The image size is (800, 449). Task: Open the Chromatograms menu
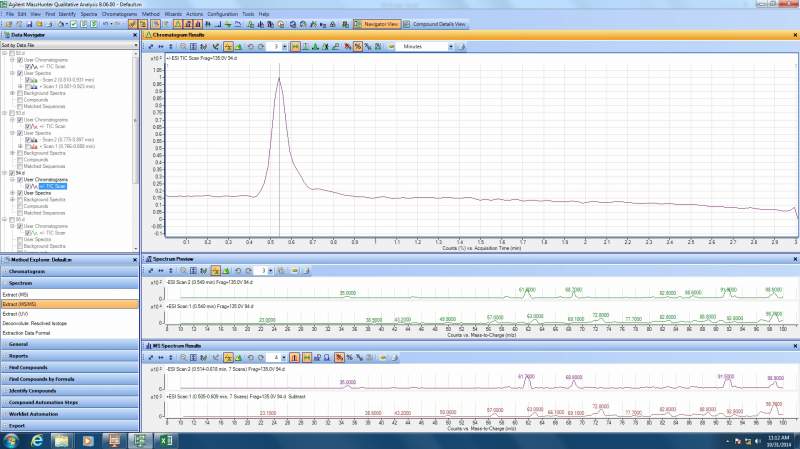coord(119,14)
